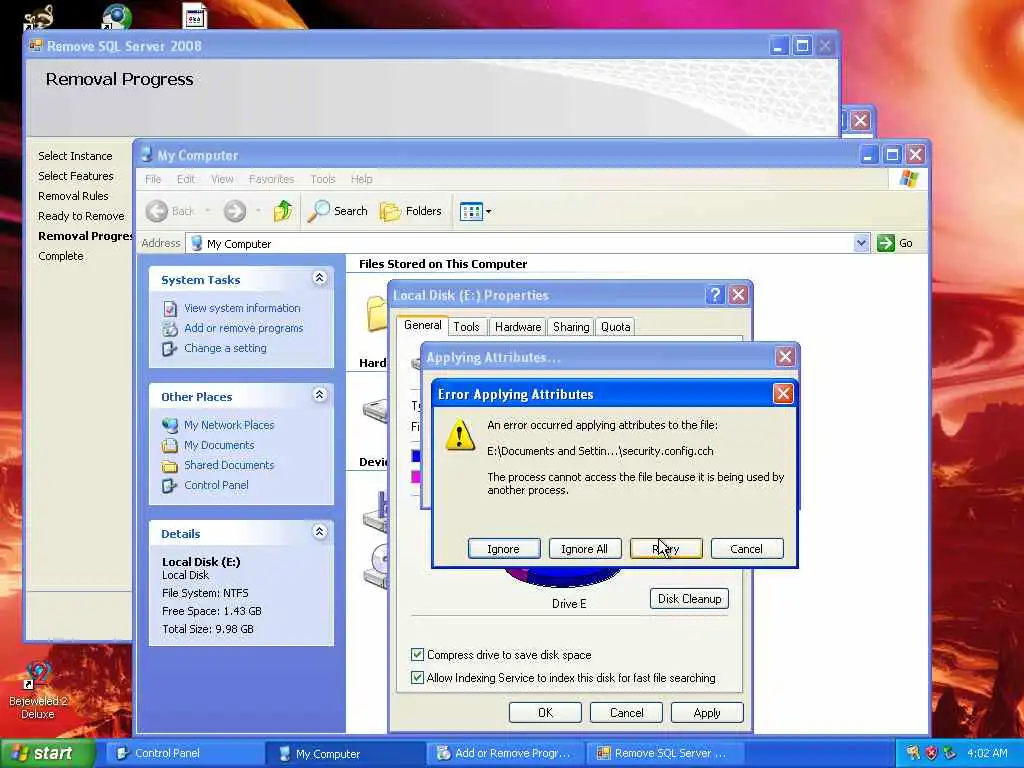Click the red security shield tray icon

(931, 753)
